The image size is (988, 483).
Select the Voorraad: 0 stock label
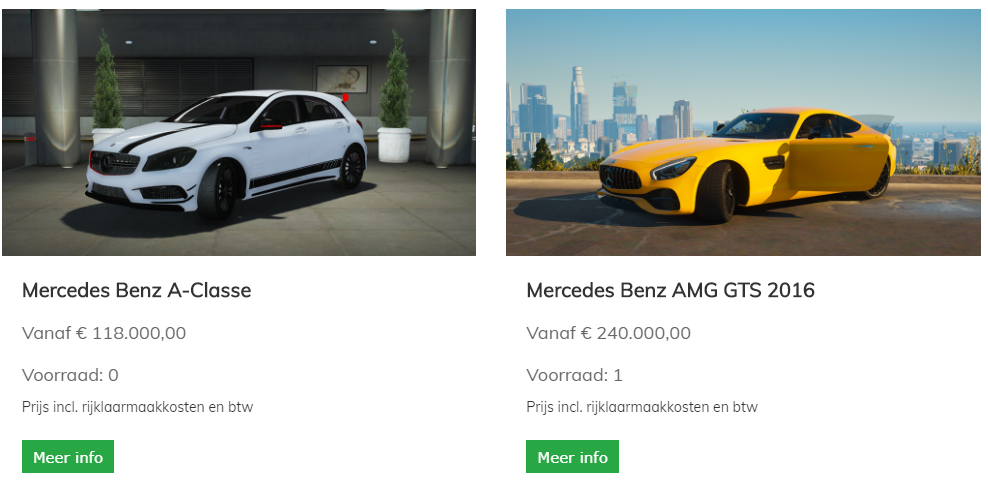coord(70,375)
